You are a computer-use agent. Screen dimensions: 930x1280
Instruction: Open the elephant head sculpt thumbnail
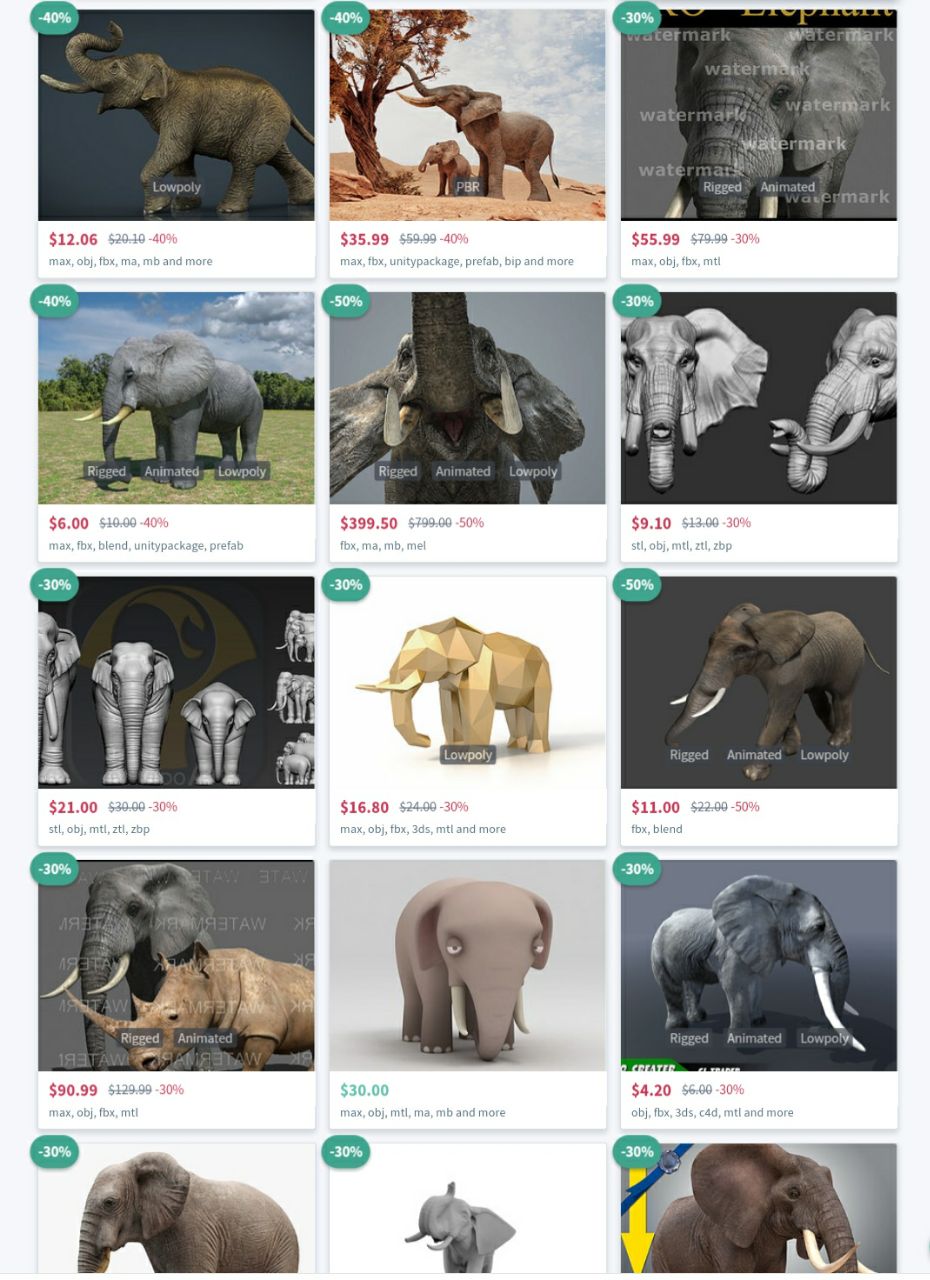[759, 398]
